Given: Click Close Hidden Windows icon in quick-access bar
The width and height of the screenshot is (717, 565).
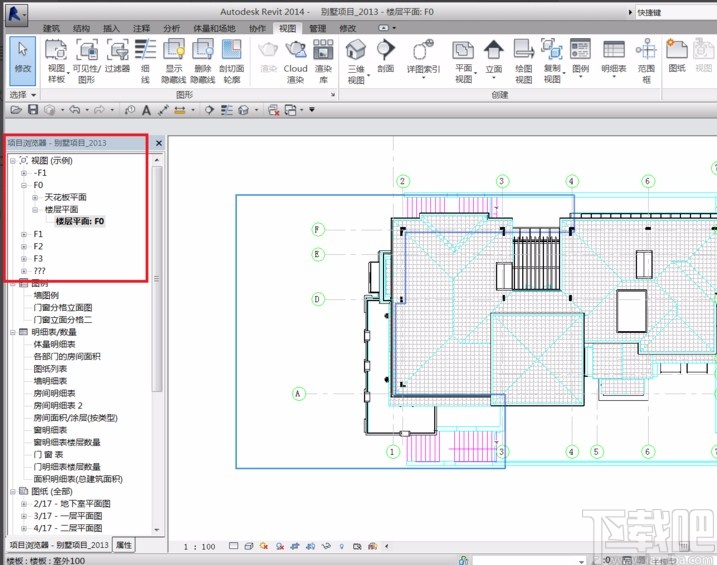Looking at the screenshot, I should 273,110.
